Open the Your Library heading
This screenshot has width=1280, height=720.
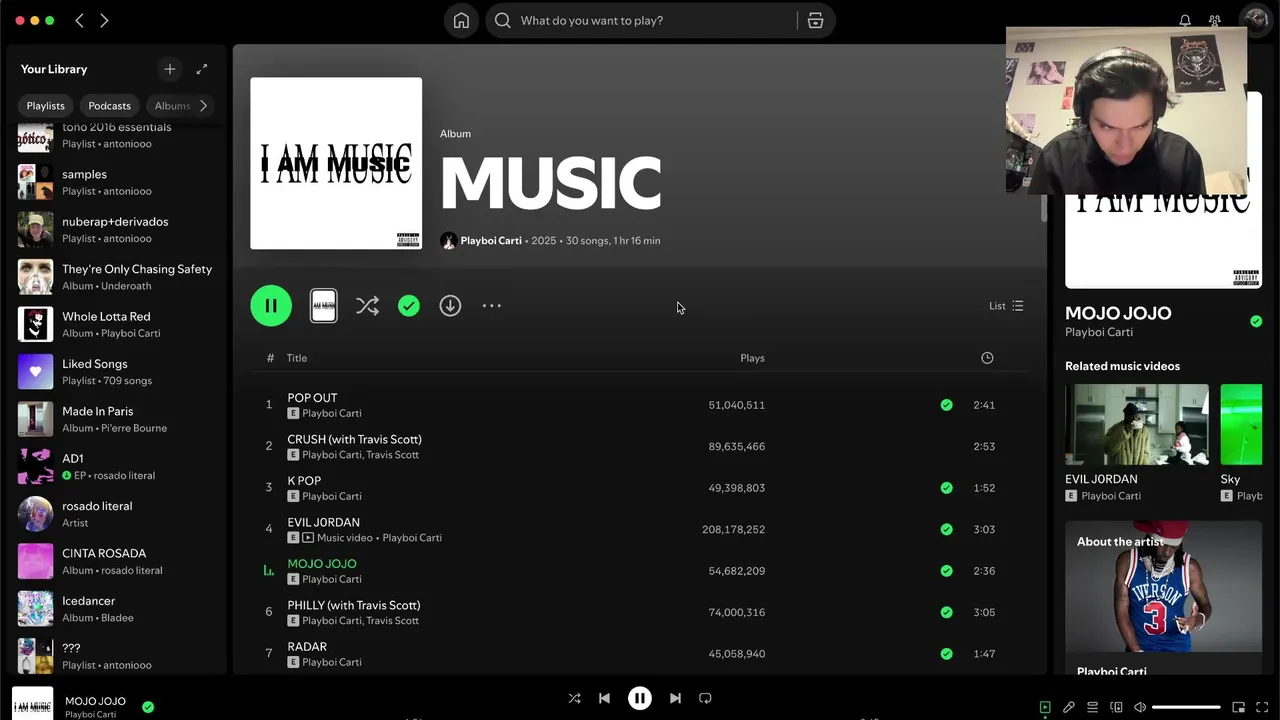click(54, 69)
